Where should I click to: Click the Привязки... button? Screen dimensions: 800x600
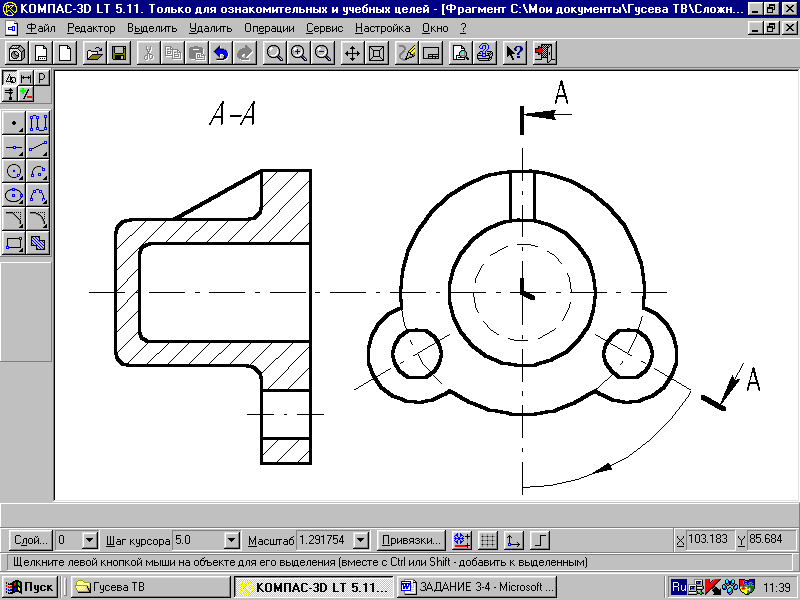pos(411,540)
